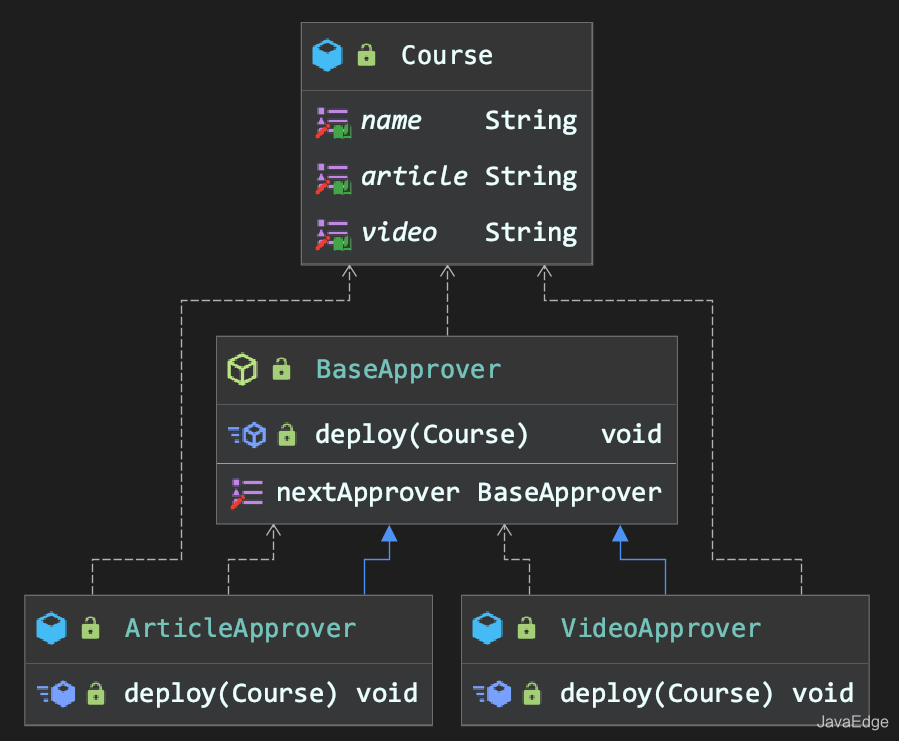
Task: Click the field icon before article
Action: pos(332,178)
